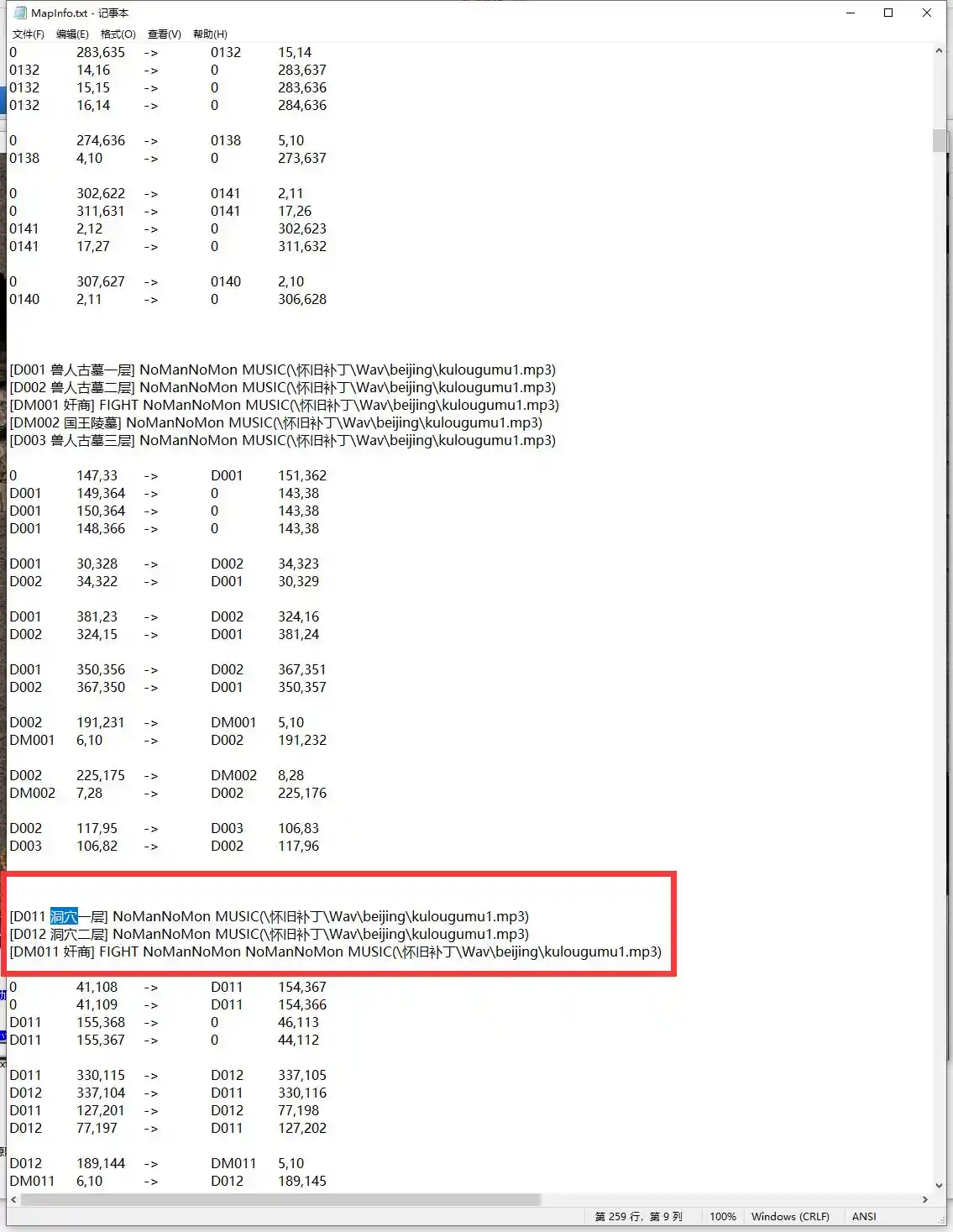The height and width of the screenshot is (1232, 953).
Task: Click ANSI encoding in the status bar
Action: [864, 1216]
